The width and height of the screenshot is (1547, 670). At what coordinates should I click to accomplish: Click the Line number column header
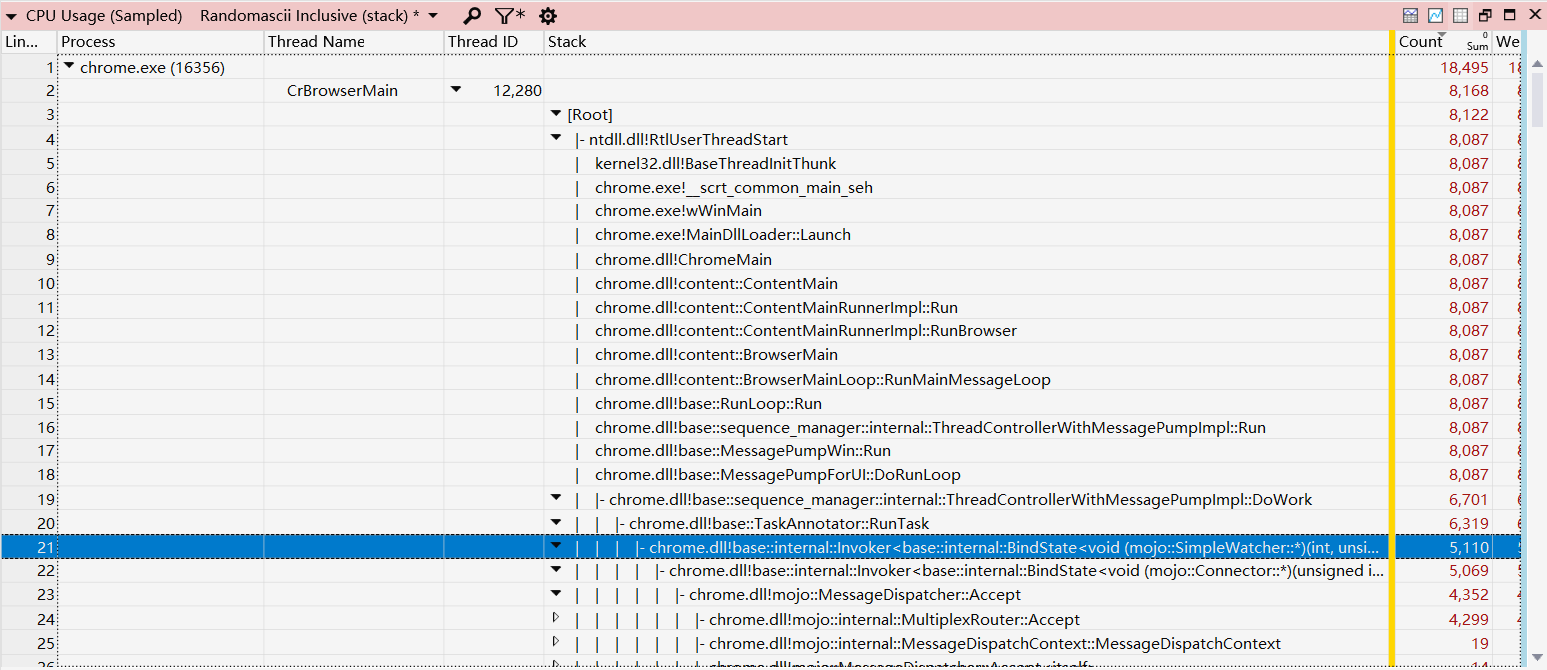pyautogui.click(x=29, y=42)
